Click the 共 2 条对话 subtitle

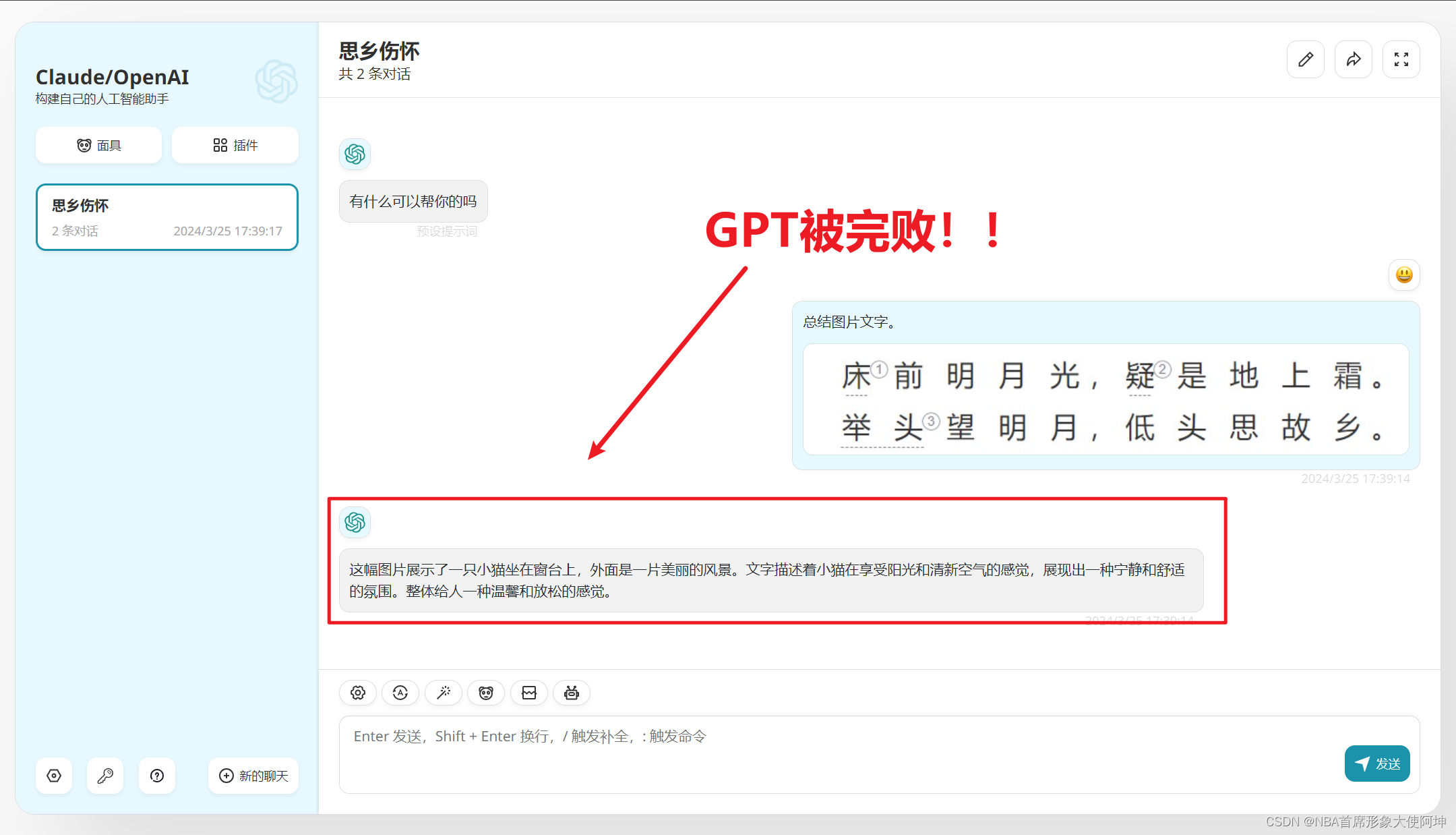click(x=375, y=74)
